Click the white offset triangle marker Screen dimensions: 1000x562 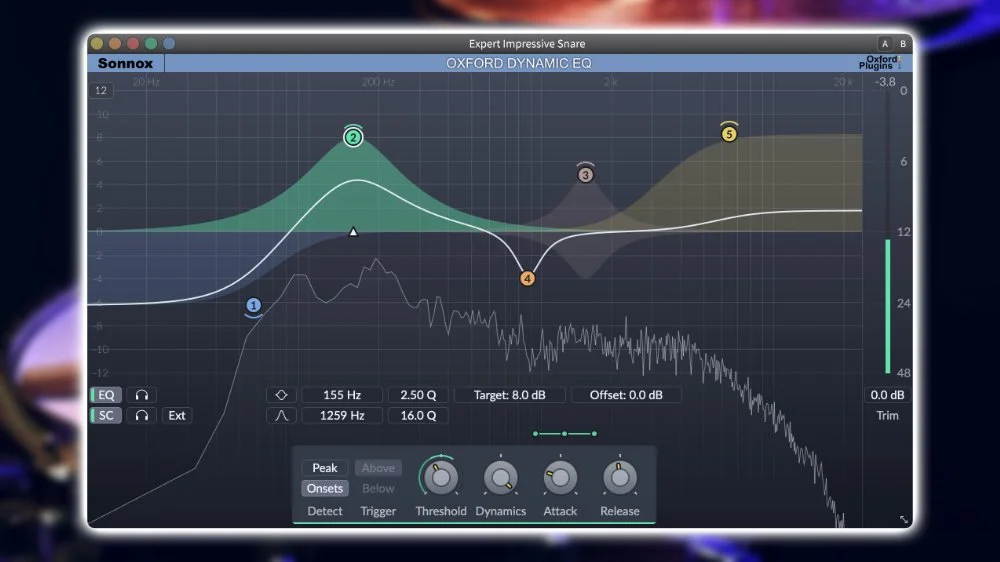[353, 232]
